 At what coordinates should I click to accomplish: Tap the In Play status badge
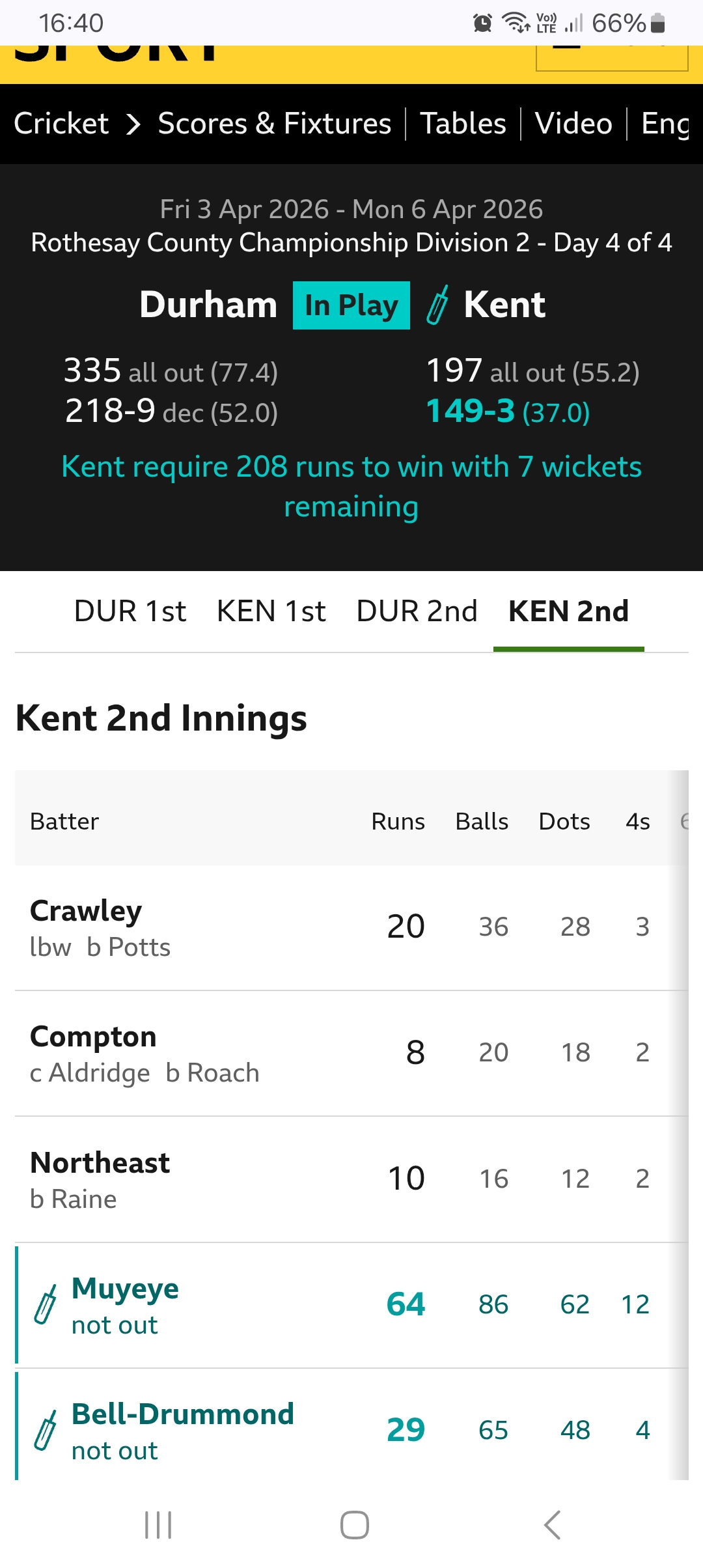[x=351, y=305]
